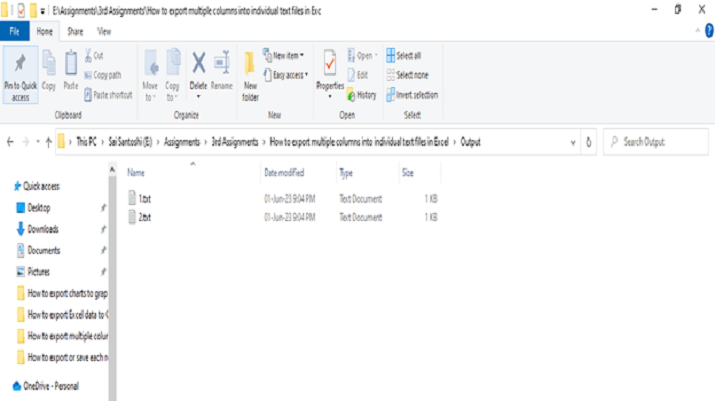Click Paste shortcut command

(108, 95)
